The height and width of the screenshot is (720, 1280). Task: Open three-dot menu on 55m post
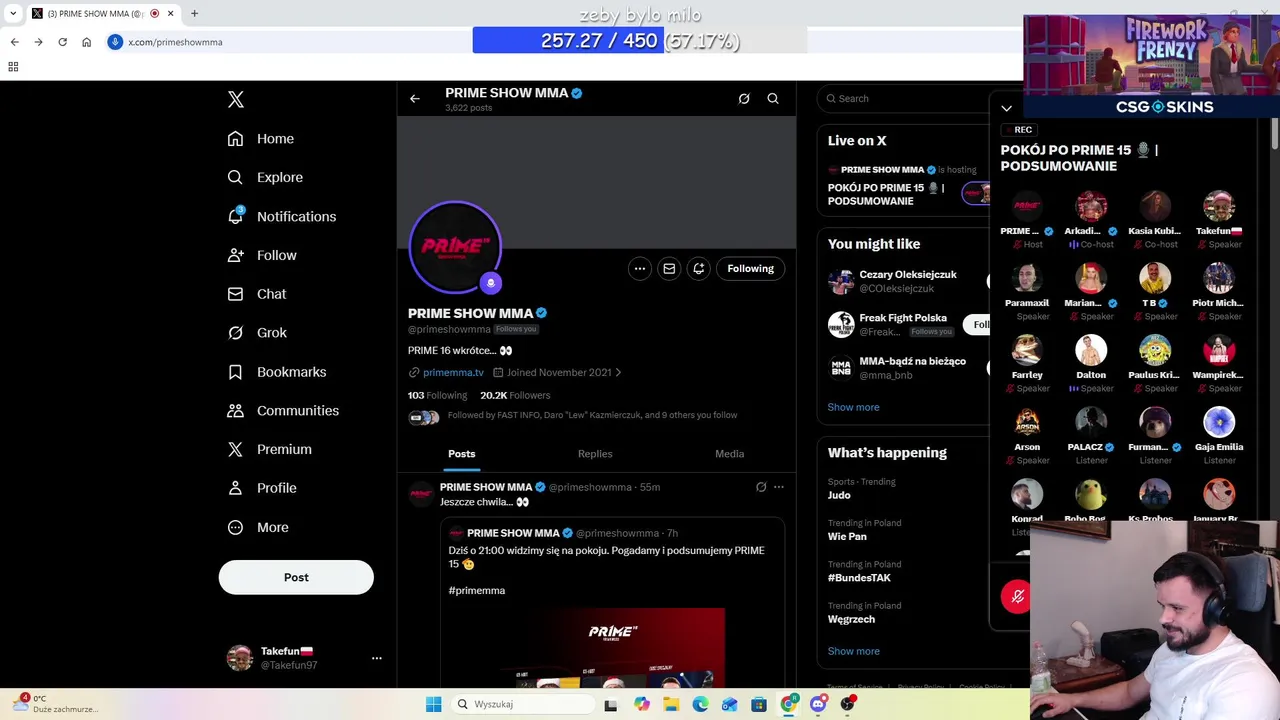pos(779,487)
